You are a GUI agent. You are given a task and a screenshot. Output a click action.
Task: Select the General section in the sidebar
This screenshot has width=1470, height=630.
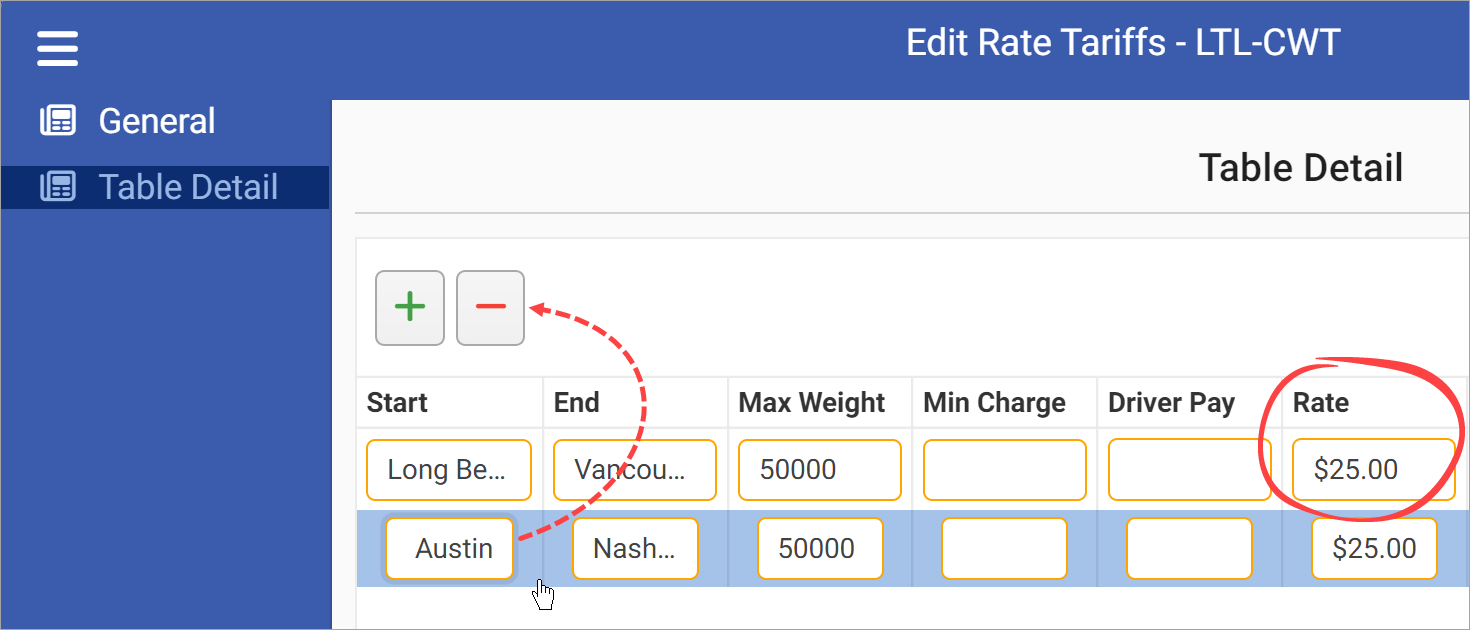(x=156, y=119)
